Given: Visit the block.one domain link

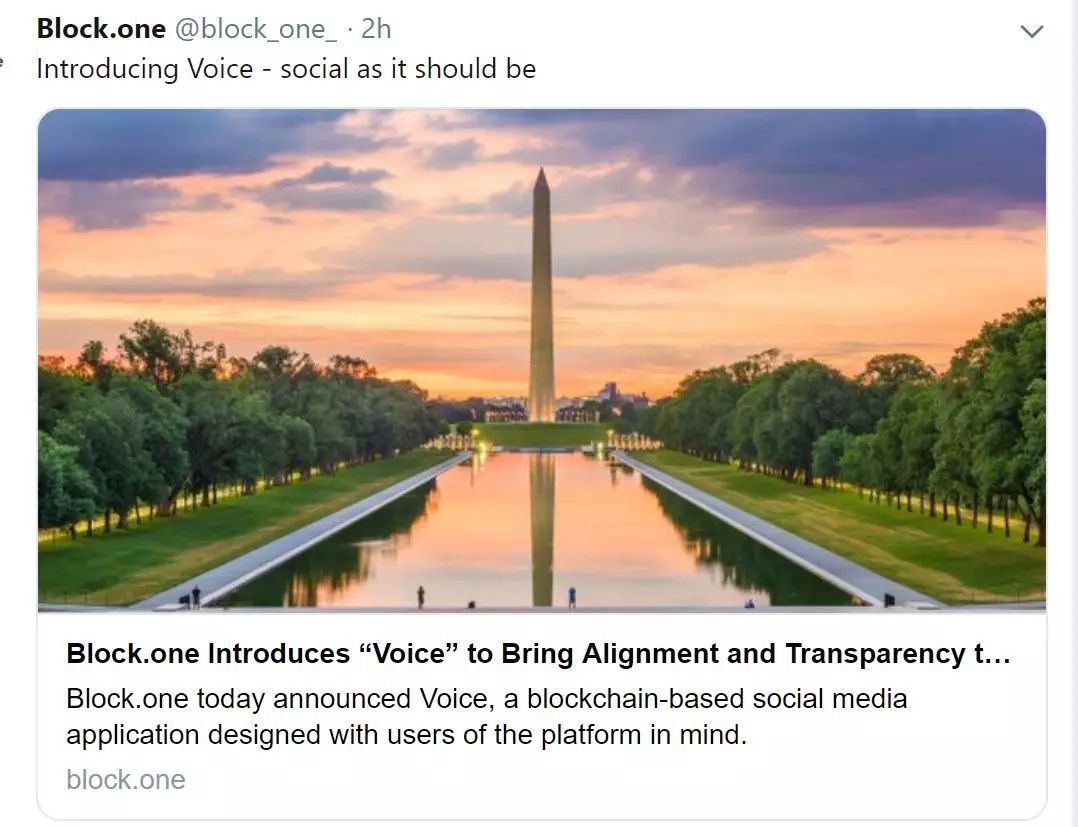Looking at the screenshot, I should pyautogui.click(x=126, y=780).
